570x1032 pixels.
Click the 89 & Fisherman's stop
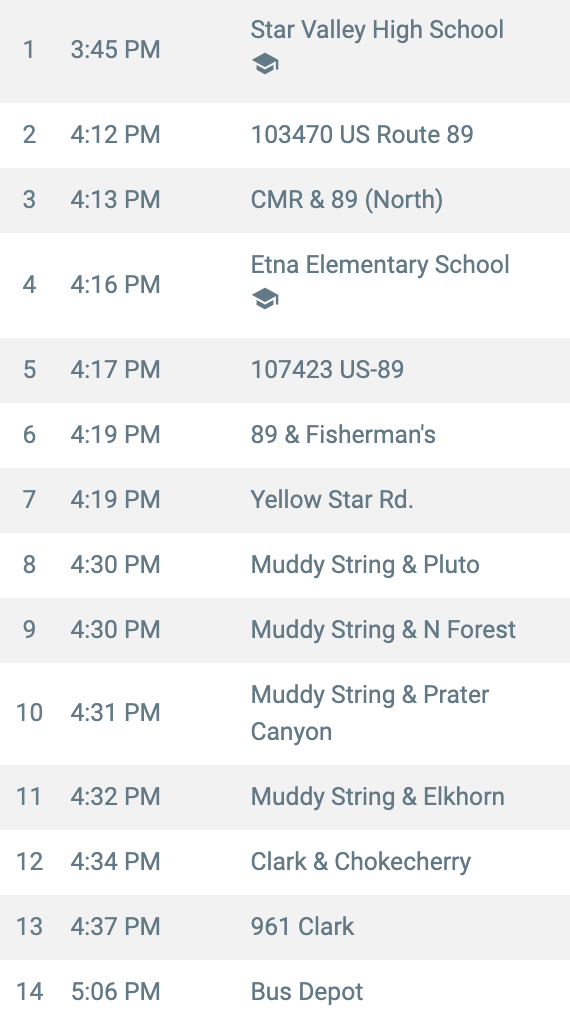click(x=343, y=434)
